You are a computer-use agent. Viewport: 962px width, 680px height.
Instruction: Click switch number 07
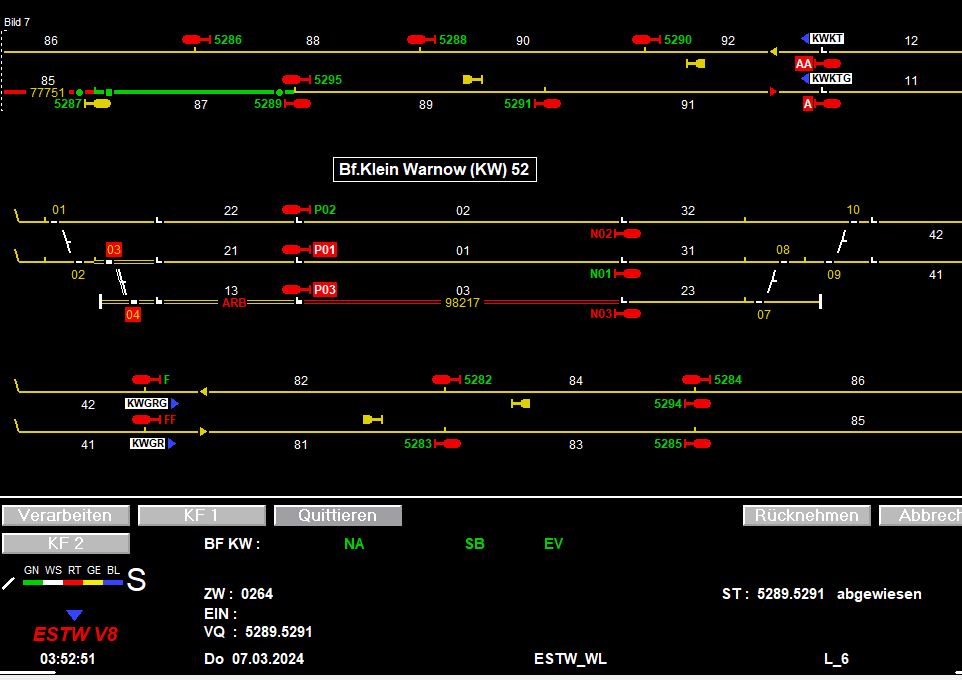pyautogui.click(x=764, y=315)
